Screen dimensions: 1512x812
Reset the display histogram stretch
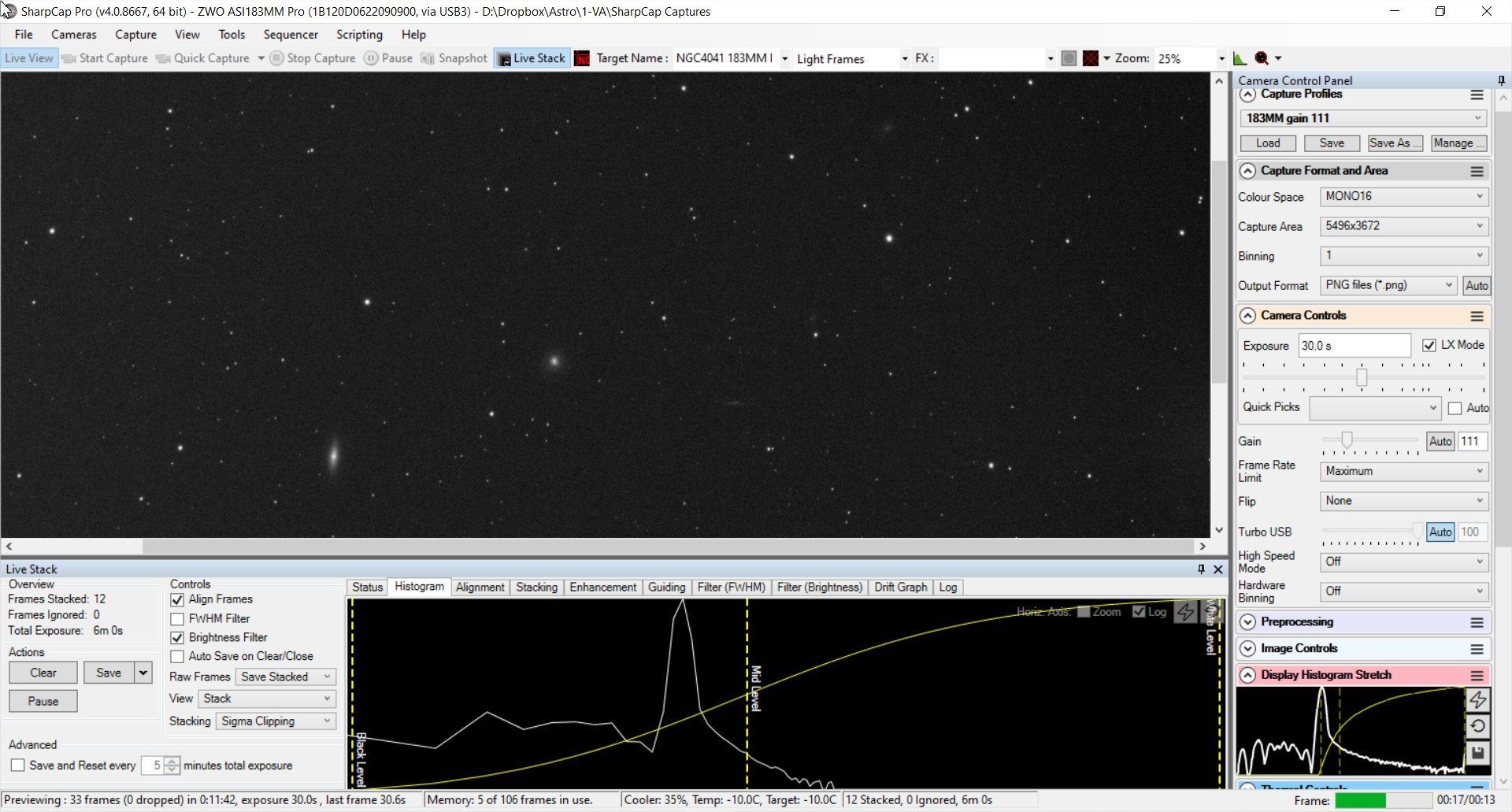[x=1478, y=726]
